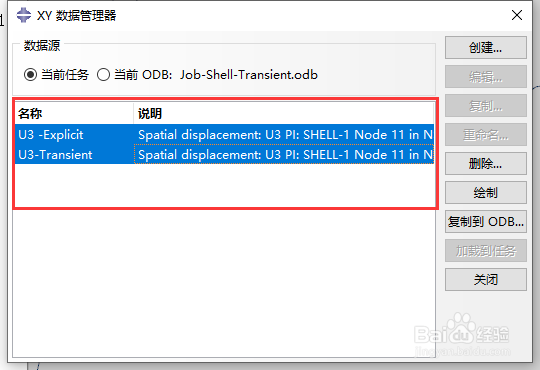Select the U3 -Explicit row
Screen dimensions: 540x370
(224, 134)
